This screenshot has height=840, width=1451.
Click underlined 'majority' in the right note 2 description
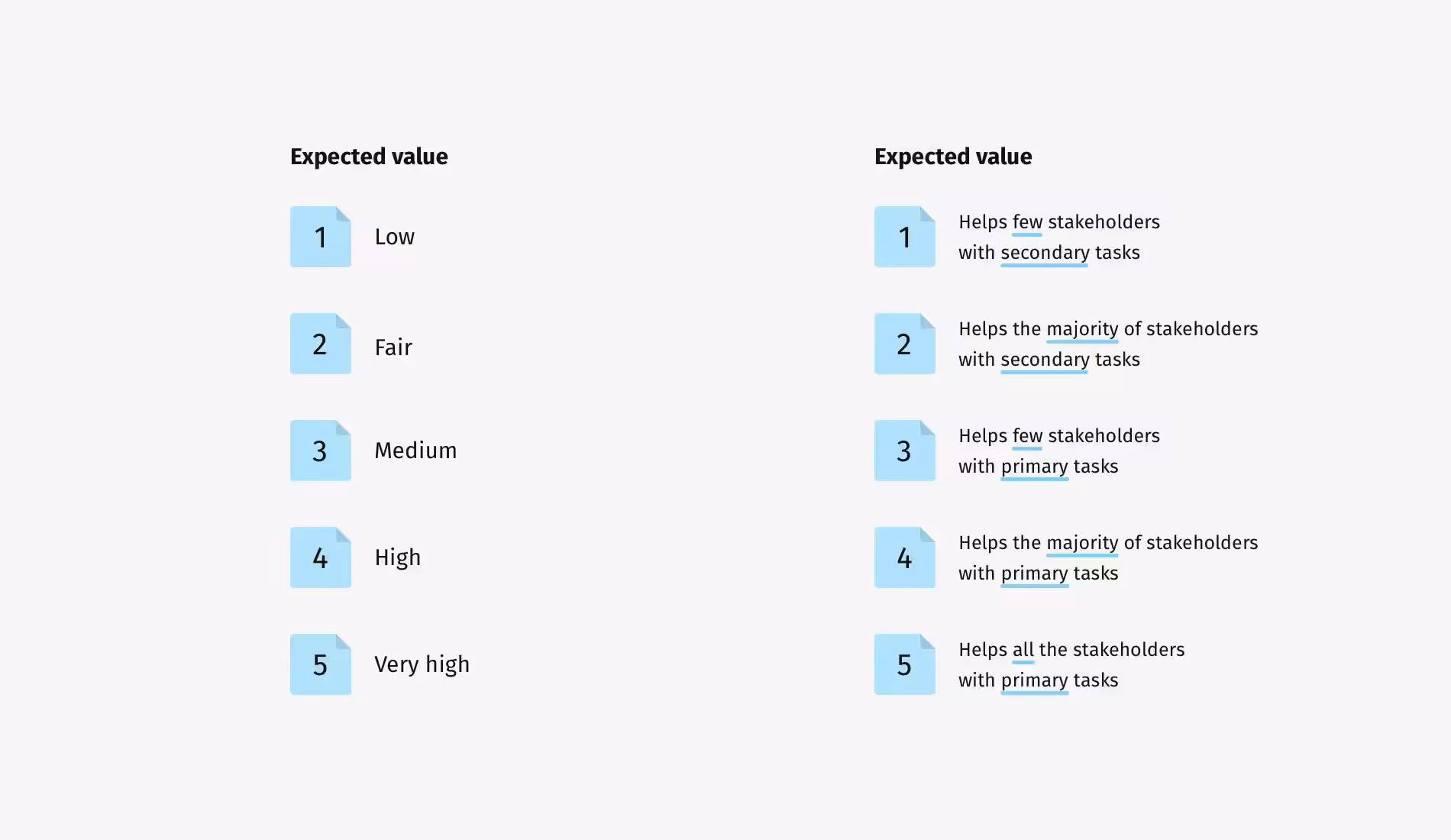[1082, 329]
